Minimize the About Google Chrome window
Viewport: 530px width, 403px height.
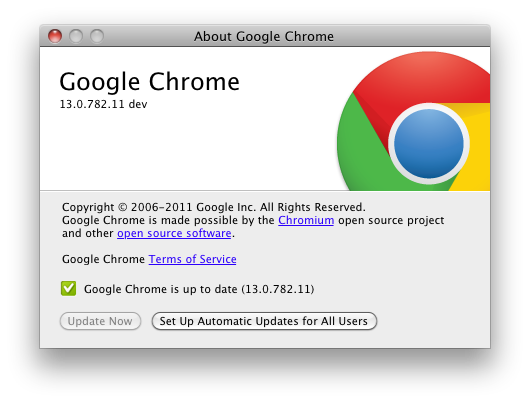coord(76,36)
